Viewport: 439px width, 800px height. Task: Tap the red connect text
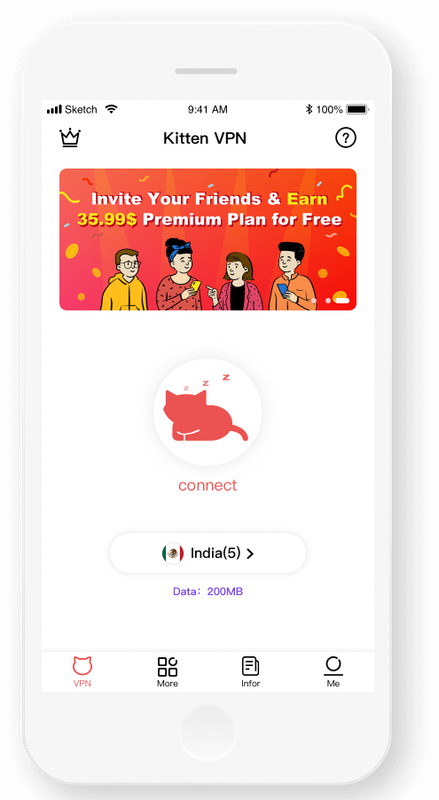(208, 485)
